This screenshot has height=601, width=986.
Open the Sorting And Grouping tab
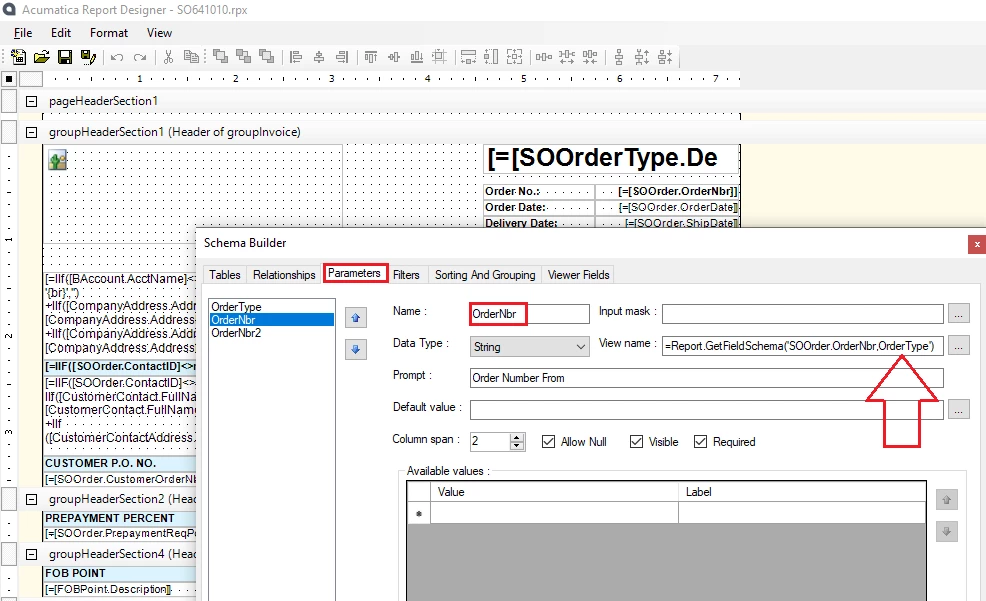tap(485, 275)
